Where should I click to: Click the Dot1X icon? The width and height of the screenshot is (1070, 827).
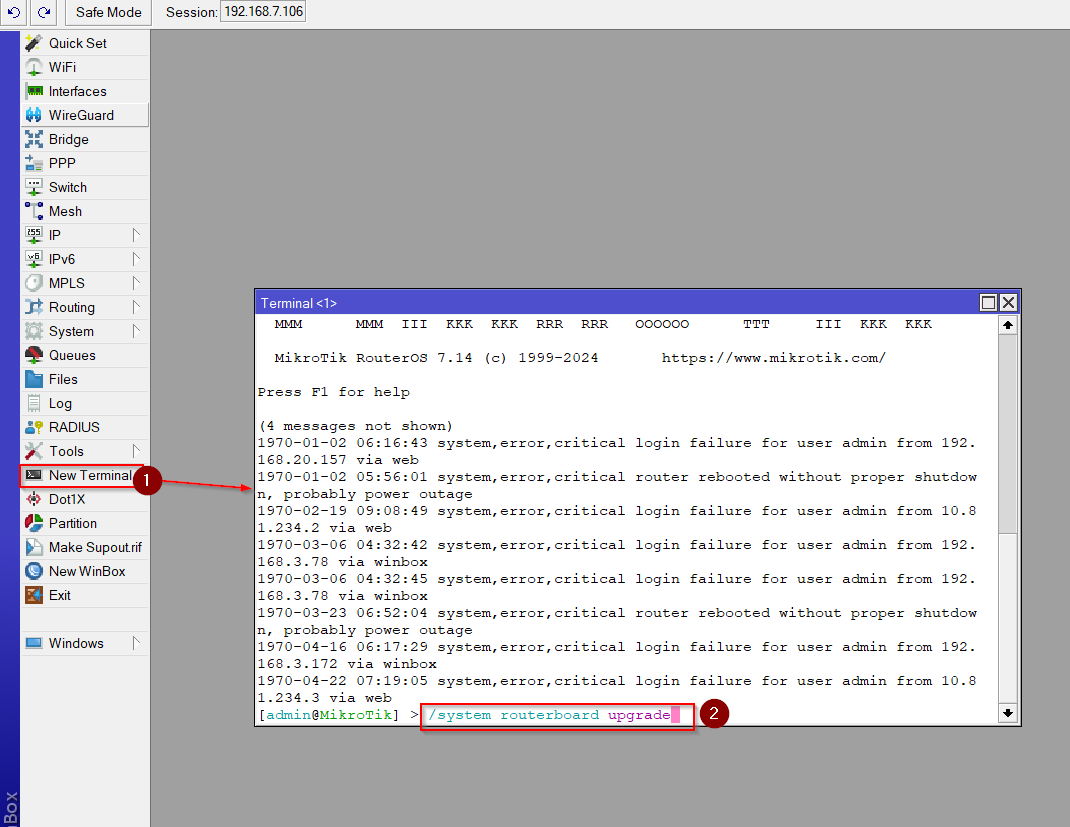[x=33, y=499]
